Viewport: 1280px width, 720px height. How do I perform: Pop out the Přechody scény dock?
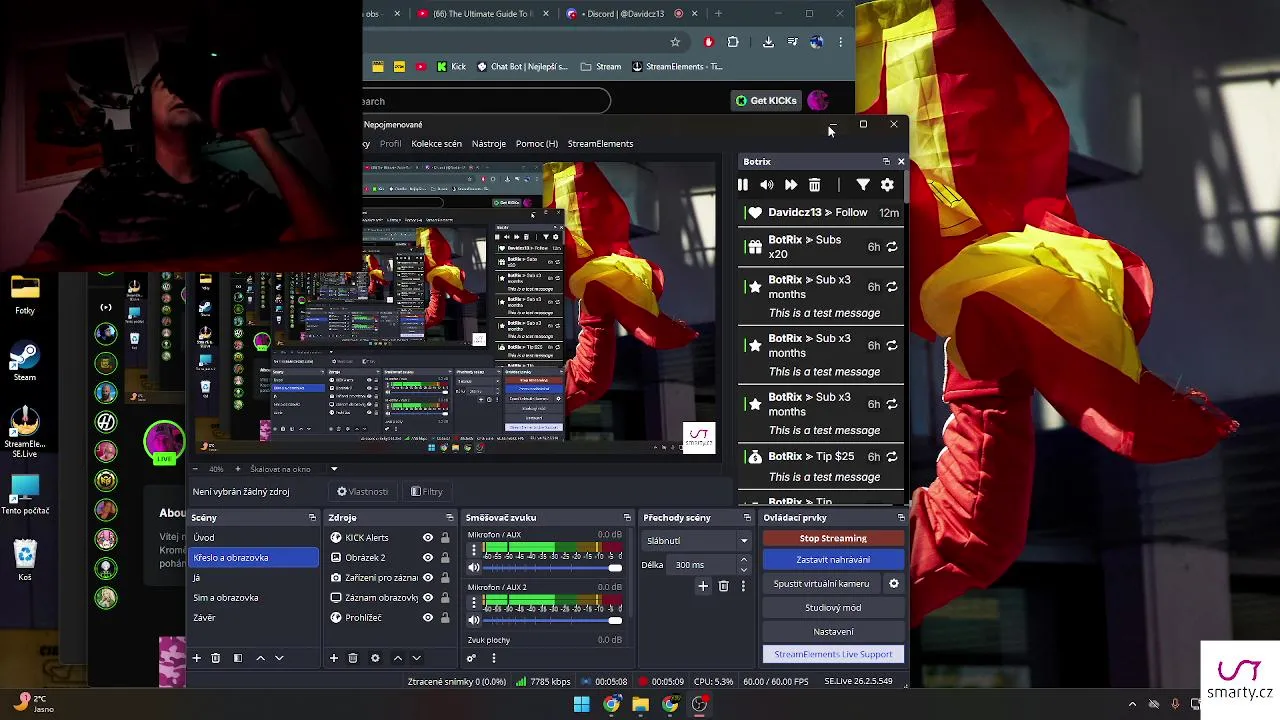coord(747,518)
